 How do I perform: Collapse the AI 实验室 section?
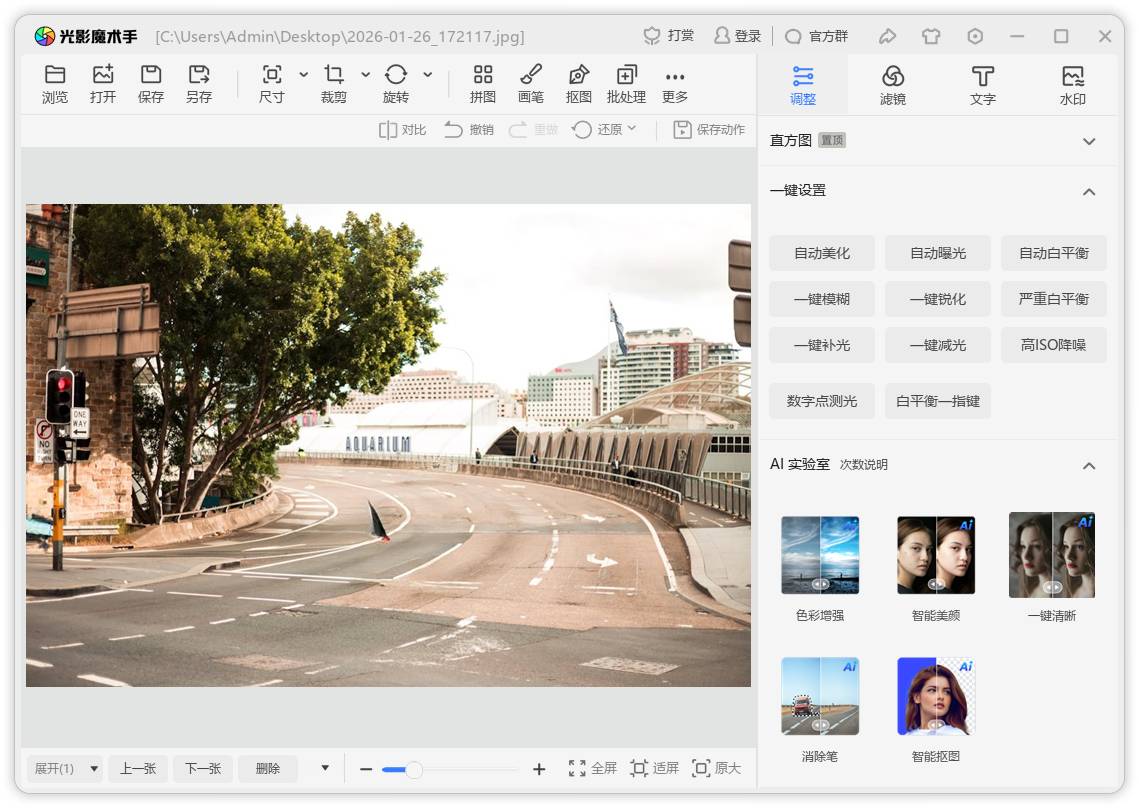(x=1089, y=465)
